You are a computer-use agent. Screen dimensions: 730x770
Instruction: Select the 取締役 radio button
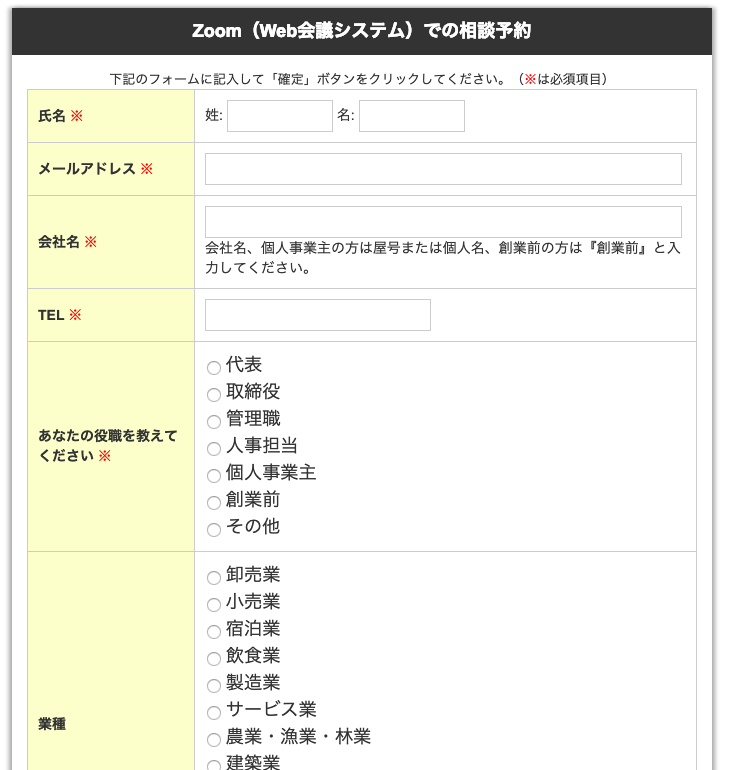(214, 394)
